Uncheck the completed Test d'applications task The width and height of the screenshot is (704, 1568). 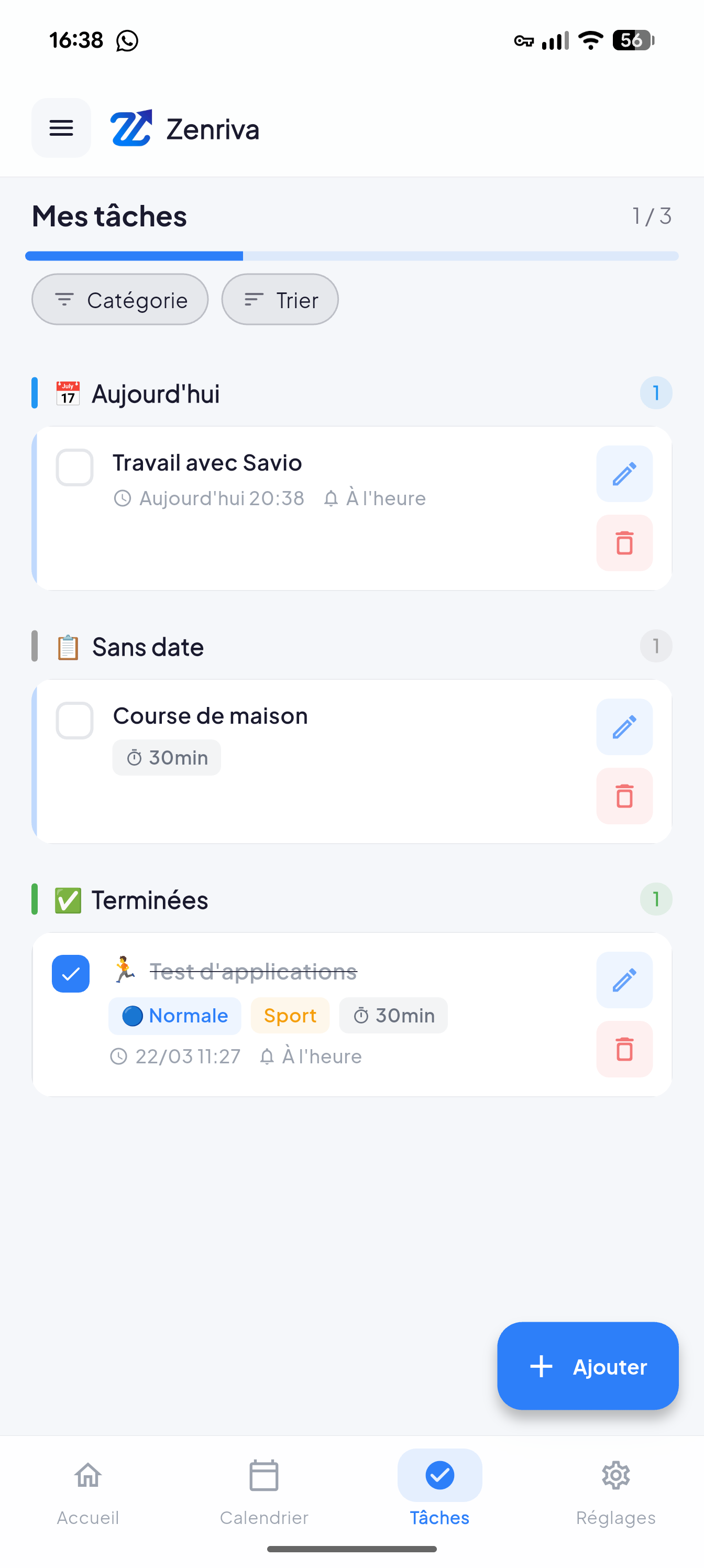[x=71, y=974]
